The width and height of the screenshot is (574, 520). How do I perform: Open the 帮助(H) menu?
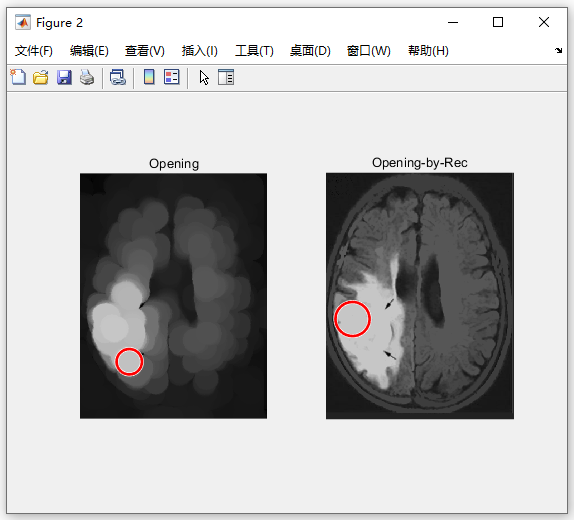428,51
